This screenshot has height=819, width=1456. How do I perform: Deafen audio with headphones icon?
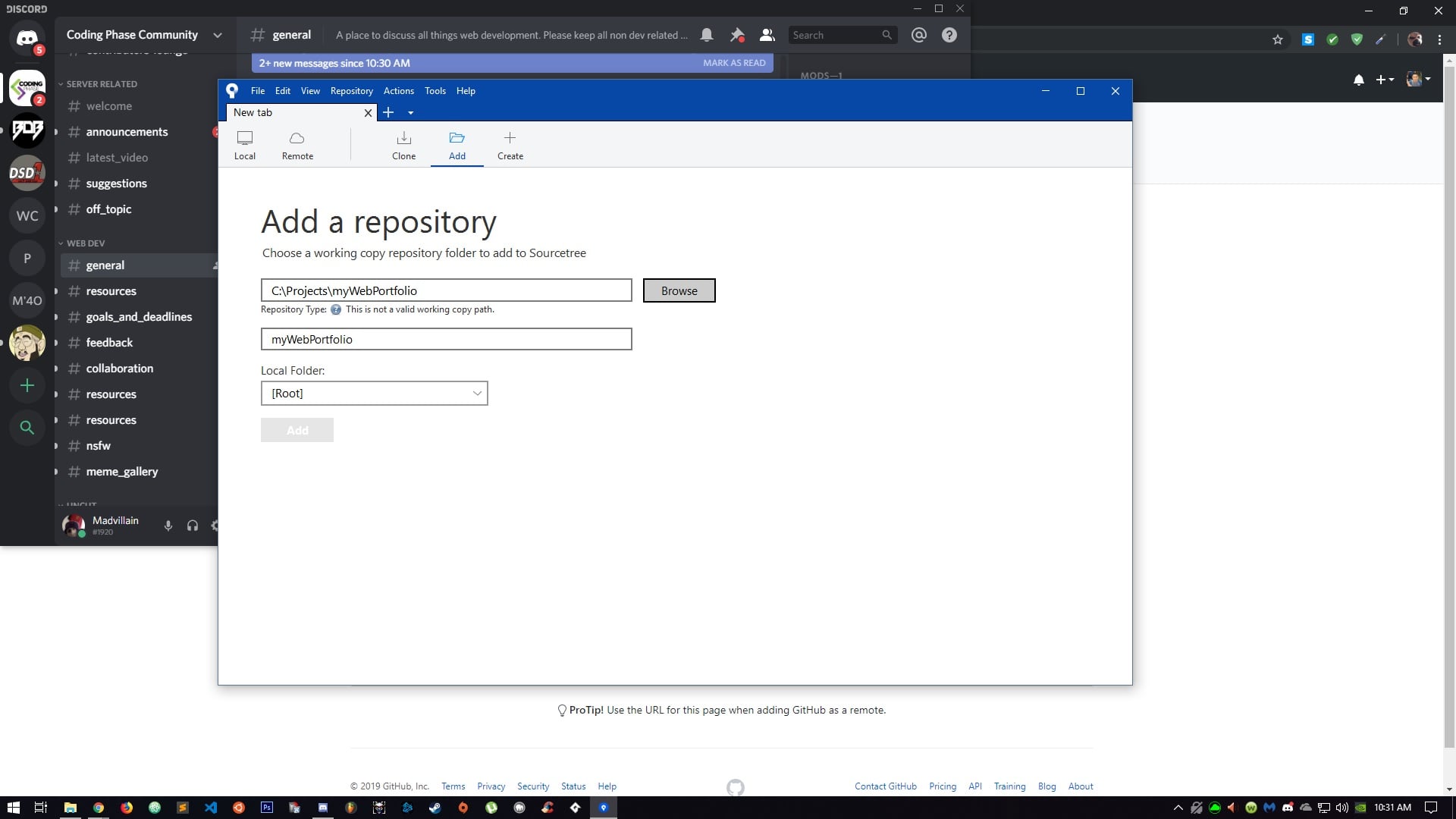click(193, 526)
